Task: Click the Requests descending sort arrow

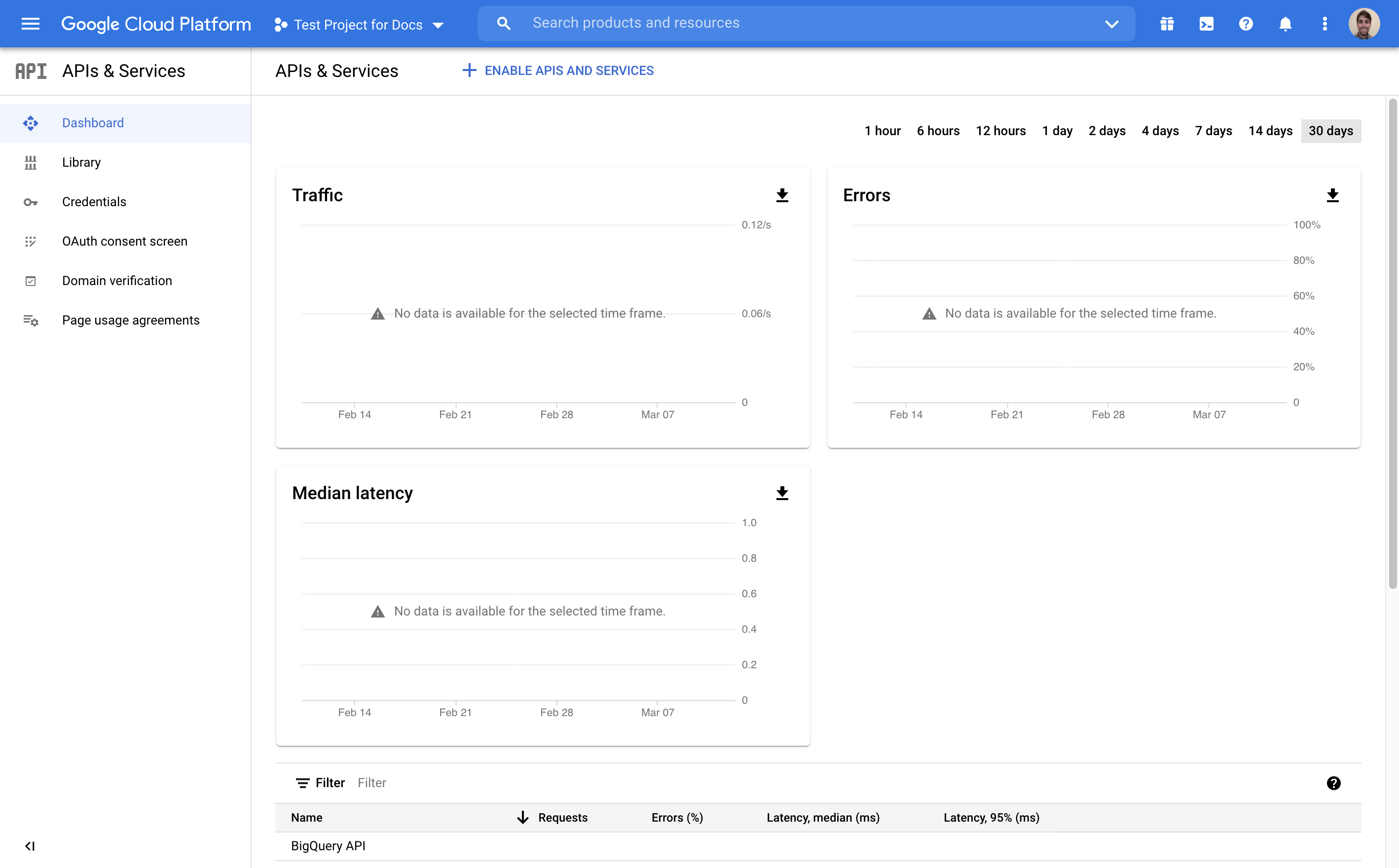Action: [522, 818]
